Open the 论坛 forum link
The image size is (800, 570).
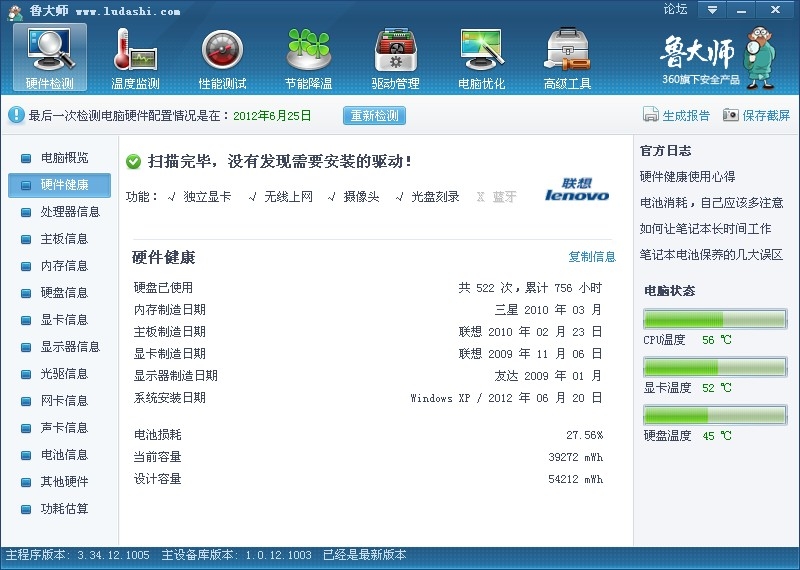coord(675,9)
